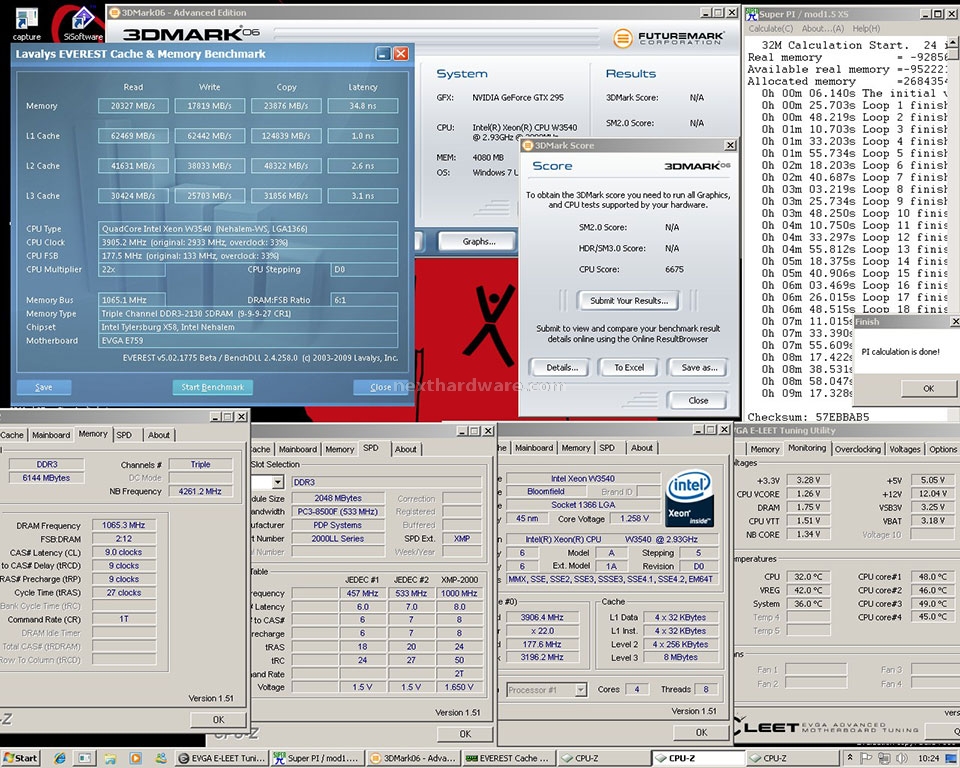The height and width of the screenshot is (768, 960).
Task: Open the Messenger quick launch icon
Action: 160,758
